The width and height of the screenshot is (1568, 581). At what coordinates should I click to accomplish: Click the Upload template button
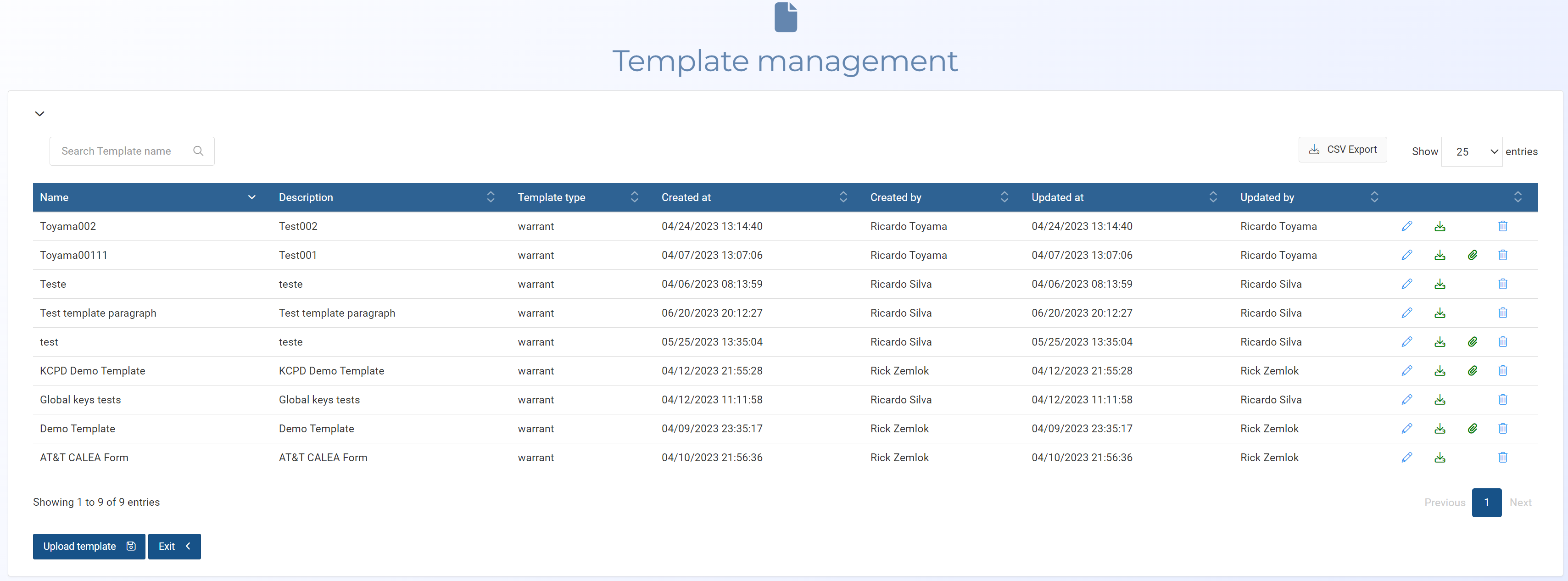click(89, 546)
